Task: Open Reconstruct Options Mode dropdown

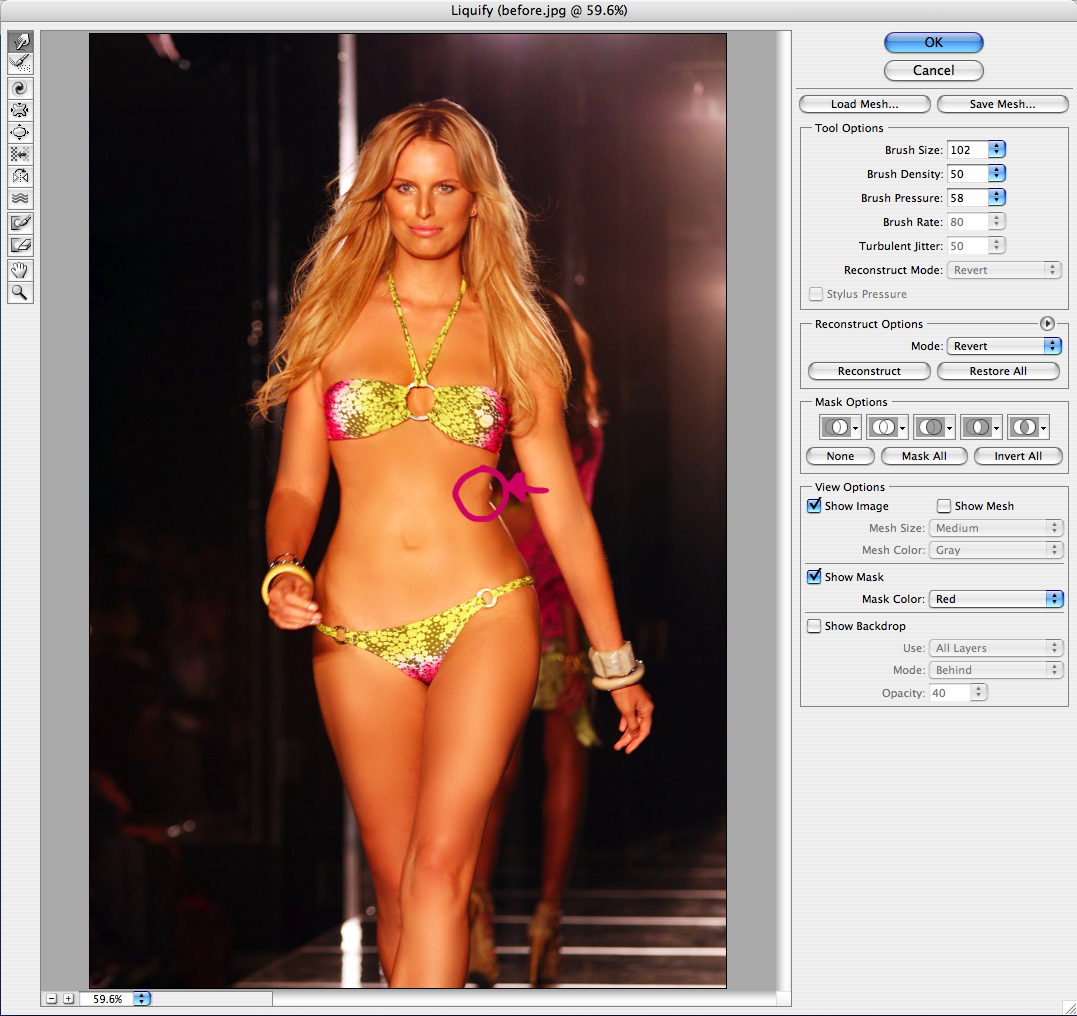Action: click(x=1004, y=346)
